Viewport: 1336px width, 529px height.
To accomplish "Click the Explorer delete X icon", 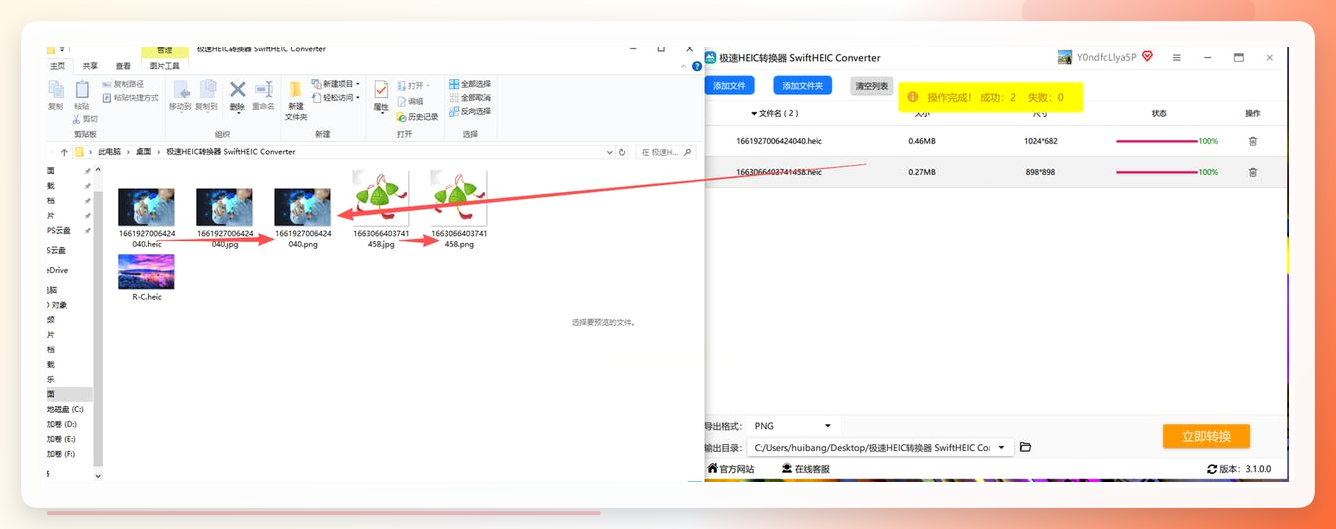I will pos(237,90).
